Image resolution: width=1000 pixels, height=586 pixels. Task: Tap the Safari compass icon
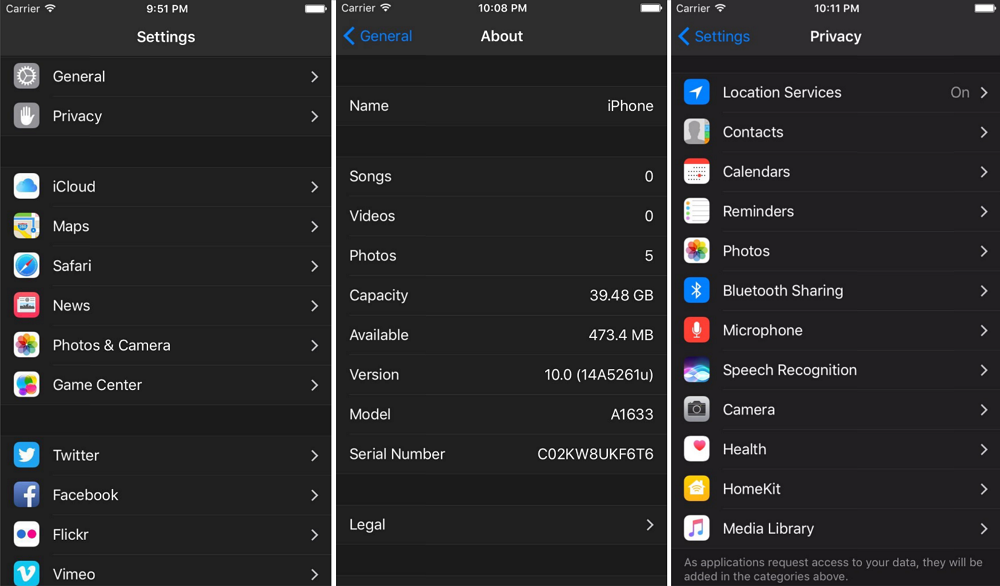27,266
